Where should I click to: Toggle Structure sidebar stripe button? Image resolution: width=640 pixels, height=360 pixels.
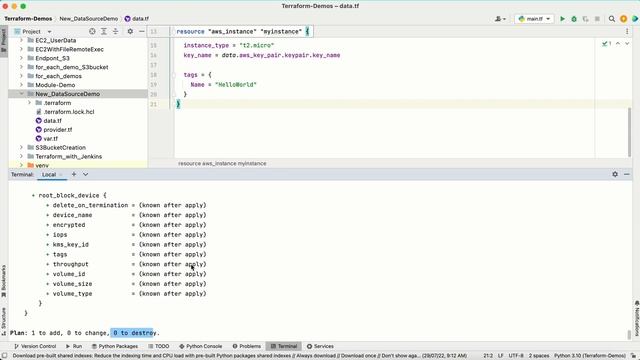point(4,322)
